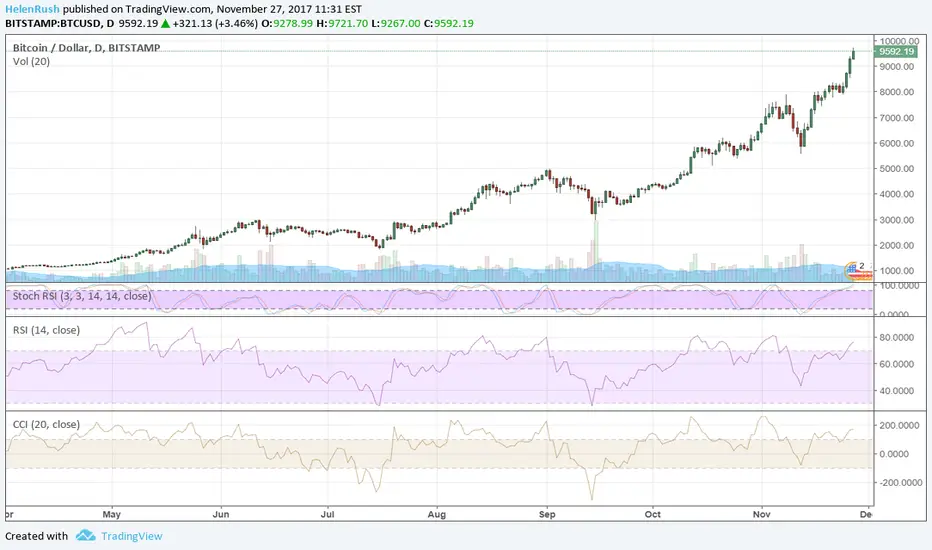
Task: Click the C:9592.19 close value
Action: 449,24
